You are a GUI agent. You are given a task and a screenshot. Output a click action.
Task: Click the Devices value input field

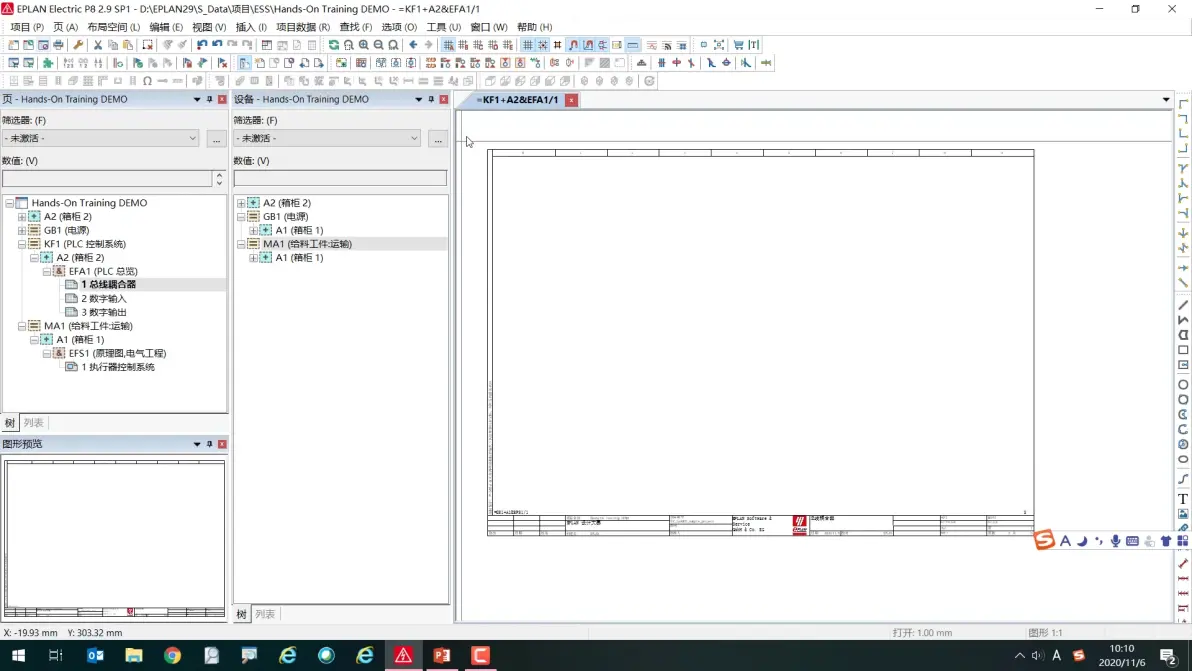coord(340,178)
